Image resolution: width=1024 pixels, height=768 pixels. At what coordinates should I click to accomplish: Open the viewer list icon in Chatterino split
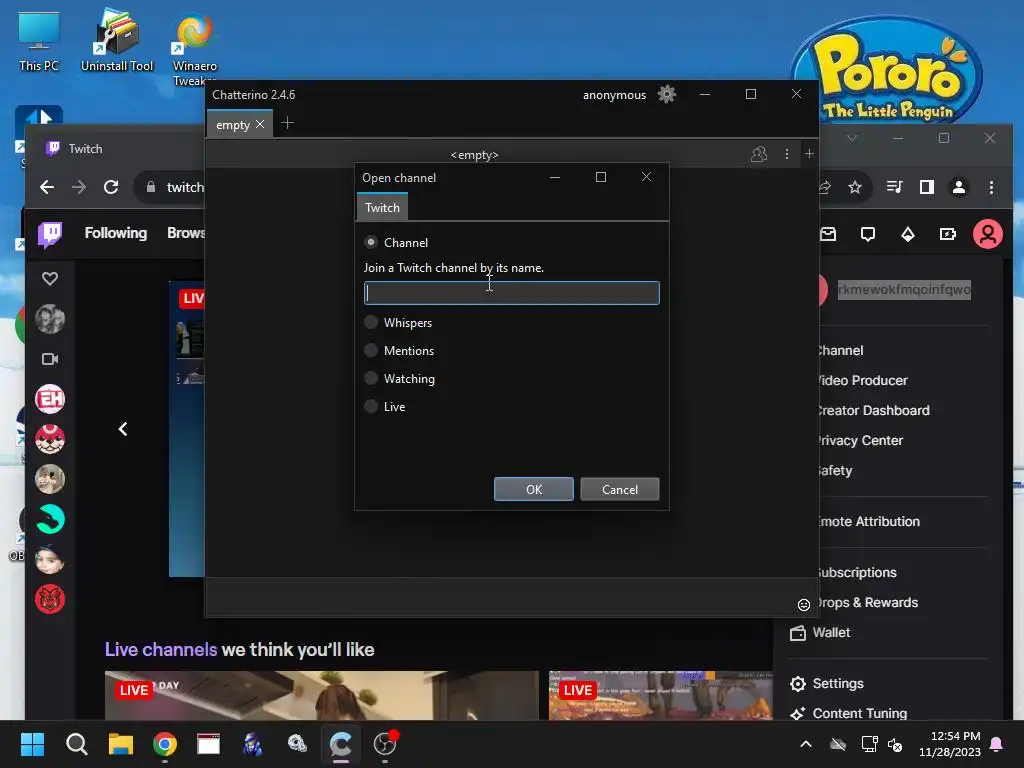[759, 154]
